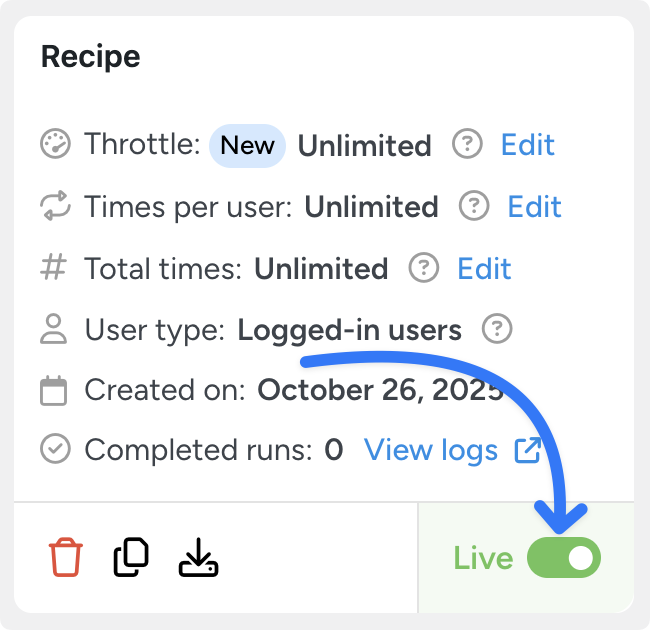
Task: Click the person icon beside User type
Action: click(x=55, y=329)
